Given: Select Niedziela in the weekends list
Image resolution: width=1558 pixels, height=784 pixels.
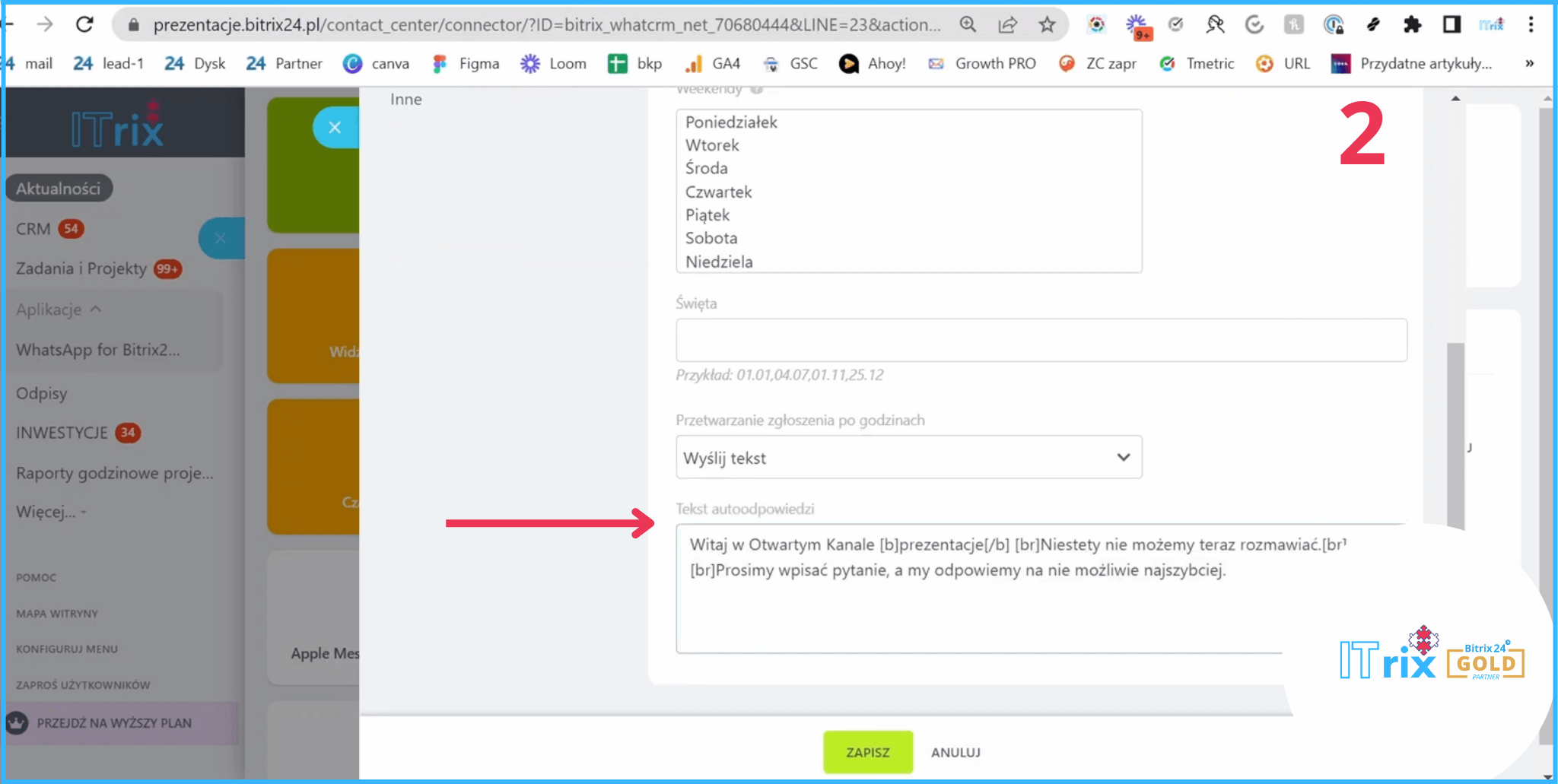Looking at the screenshot, I should [x=719, y=262].
